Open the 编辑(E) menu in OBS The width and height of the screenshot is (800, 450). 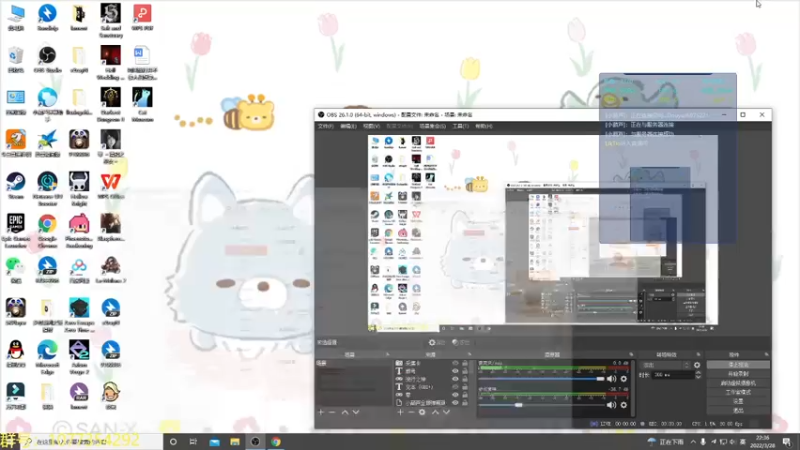pyautogui.click(x=348, y=126)
